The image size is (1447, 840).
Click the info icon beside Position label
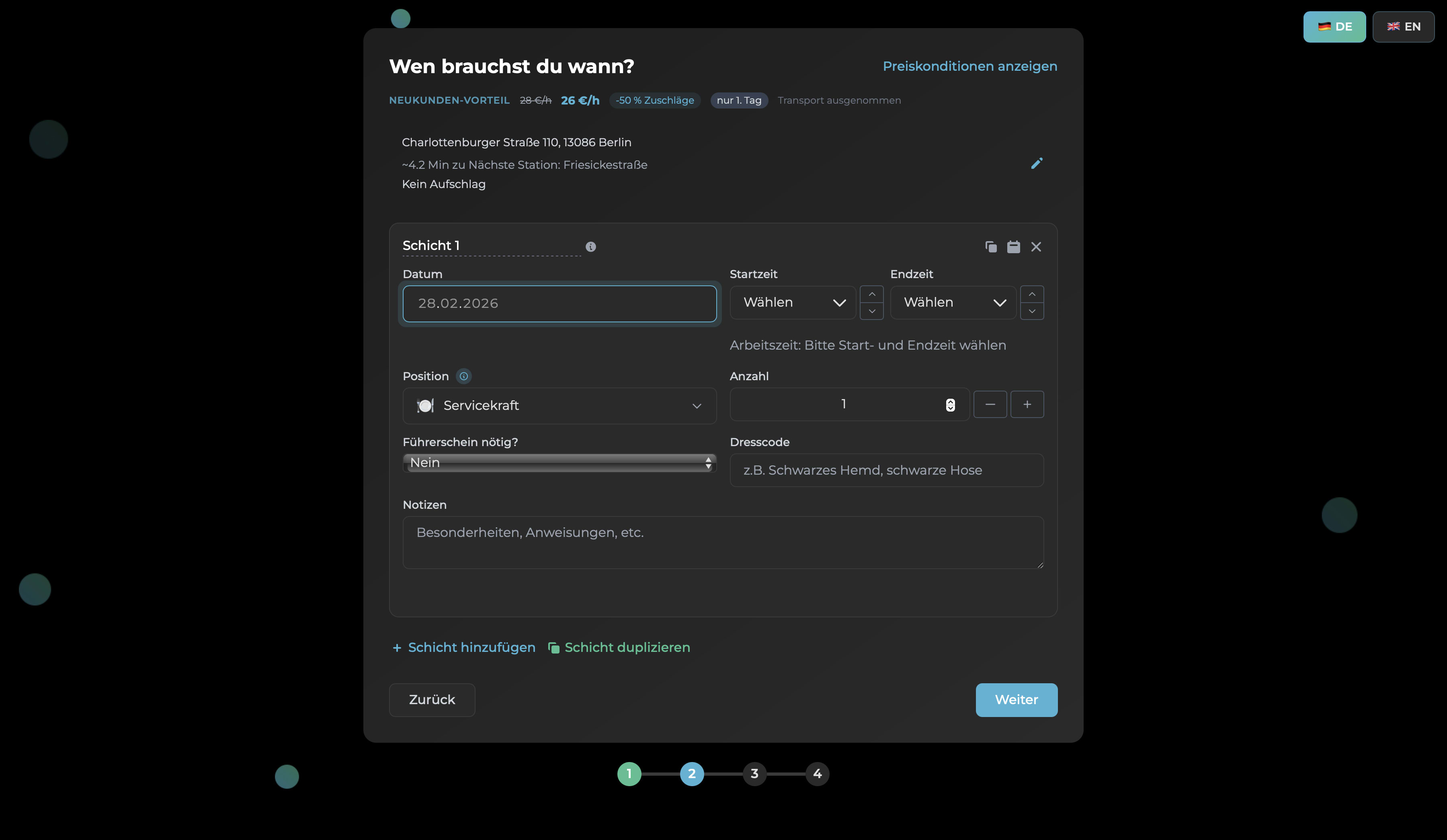[463, 376]
